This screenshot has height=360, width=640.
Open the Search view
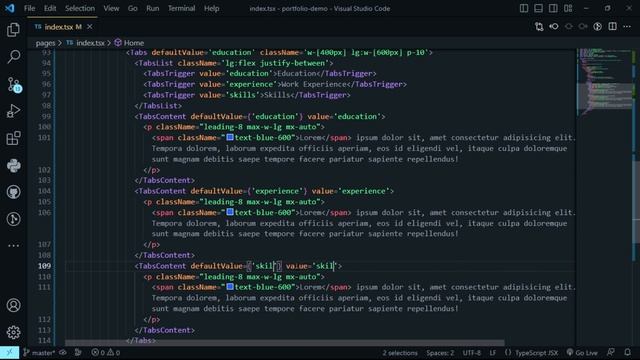tap(13, 56)
